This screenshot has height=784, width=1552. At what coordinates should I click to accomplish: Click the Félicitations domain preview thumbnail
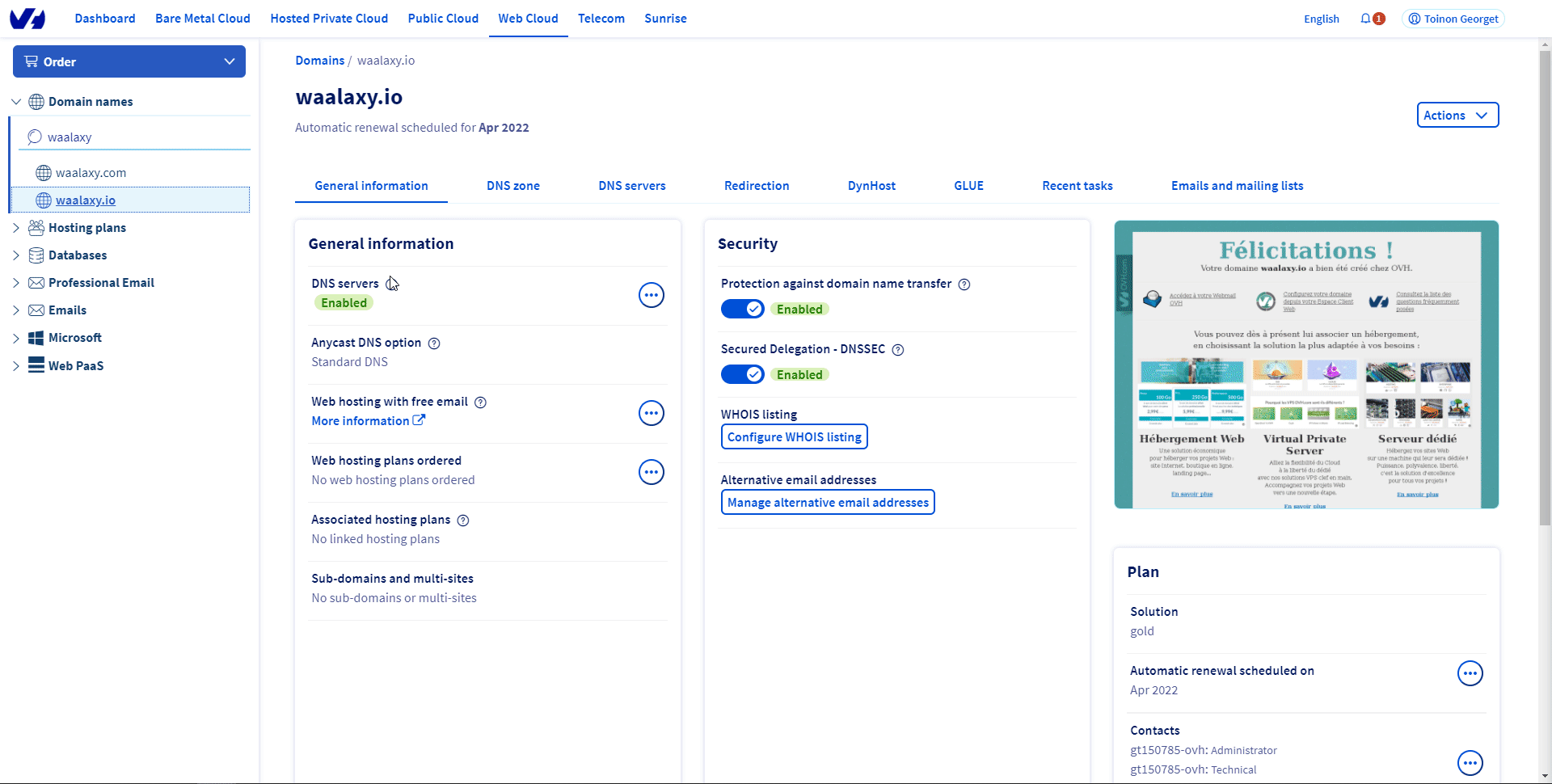[x=1306, y=365]
